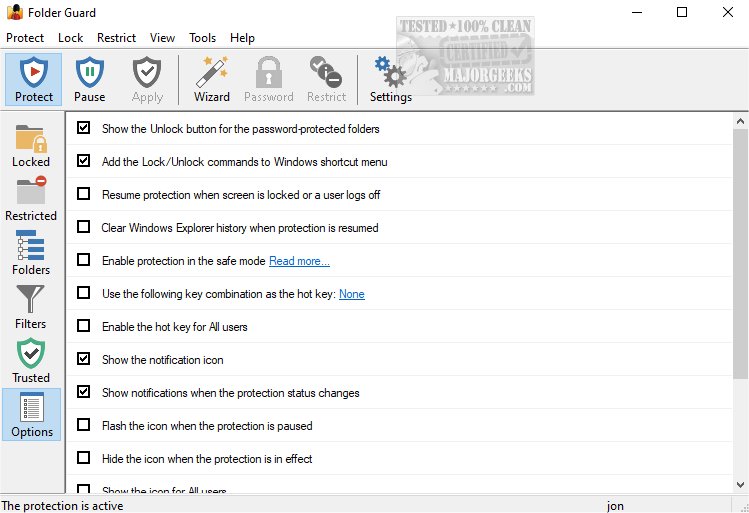749x513 pixels.
Task: Click the Restrict toolbar icon
Action: point(326,79)
